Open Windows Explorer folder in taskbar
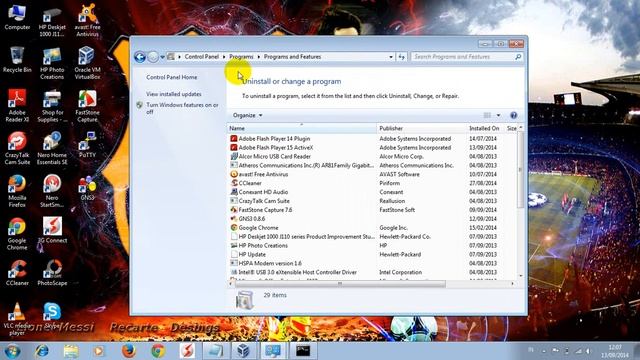The width and height of the screenshot is (640, 360). (x=71, y=351)
